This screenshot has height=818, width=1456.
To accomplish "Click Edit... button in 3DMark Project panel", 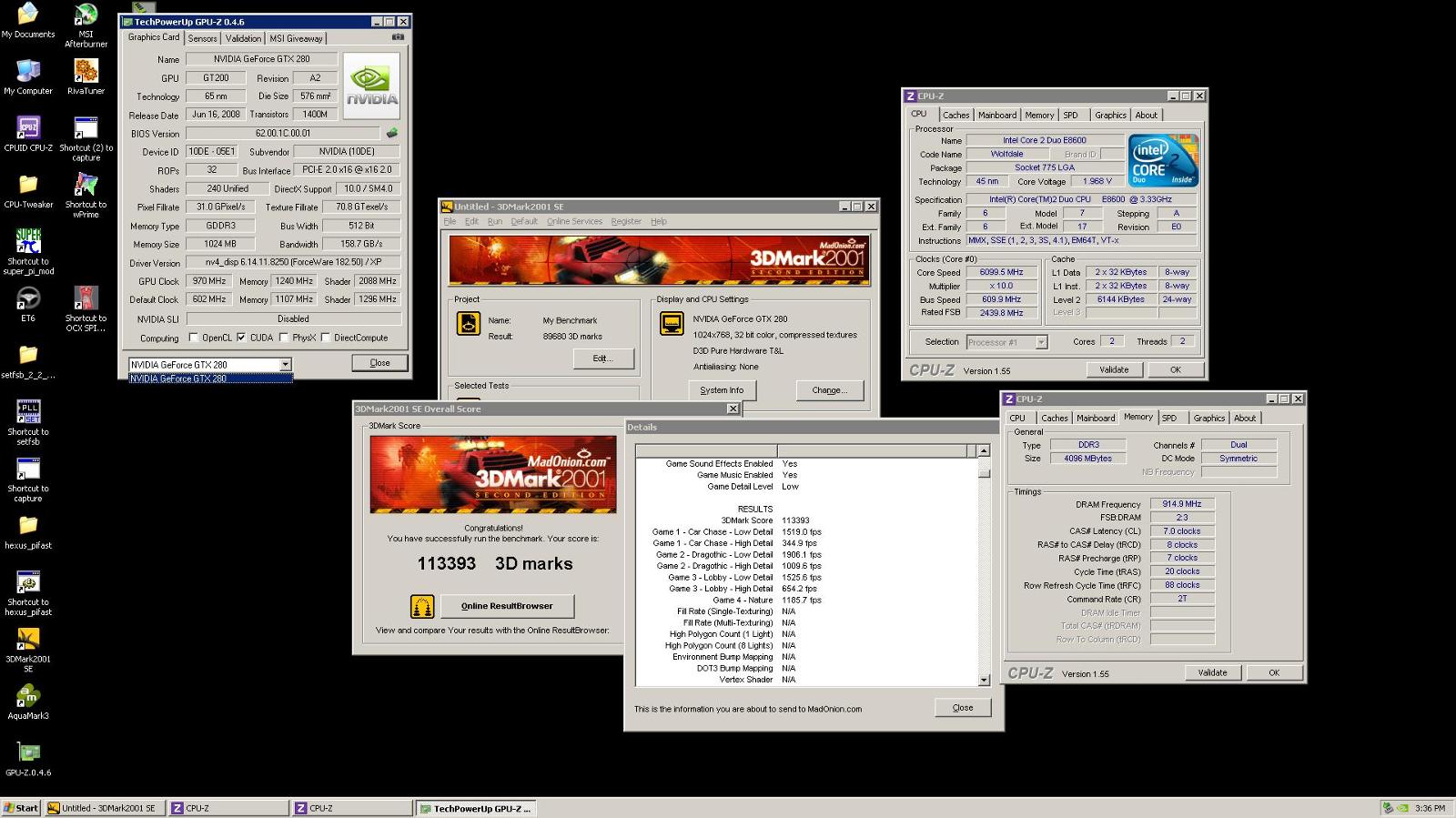I will 602,359.
